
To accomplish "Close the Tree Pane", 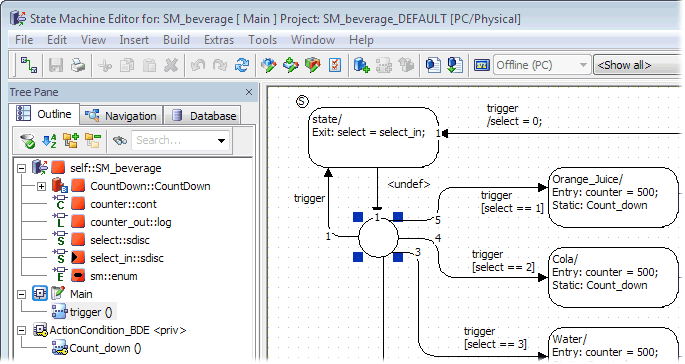I will [x=249, y=92].
